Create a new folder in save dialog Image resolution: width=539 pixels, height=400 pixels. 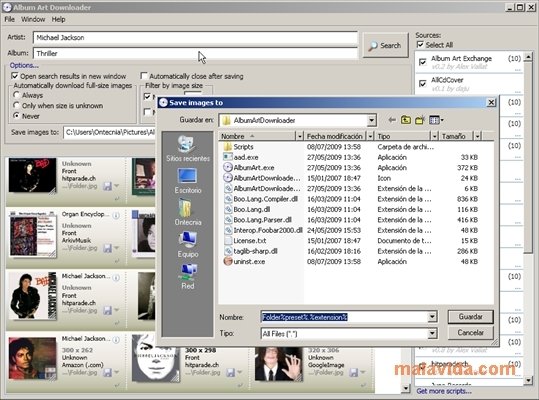tap(420, 120)
